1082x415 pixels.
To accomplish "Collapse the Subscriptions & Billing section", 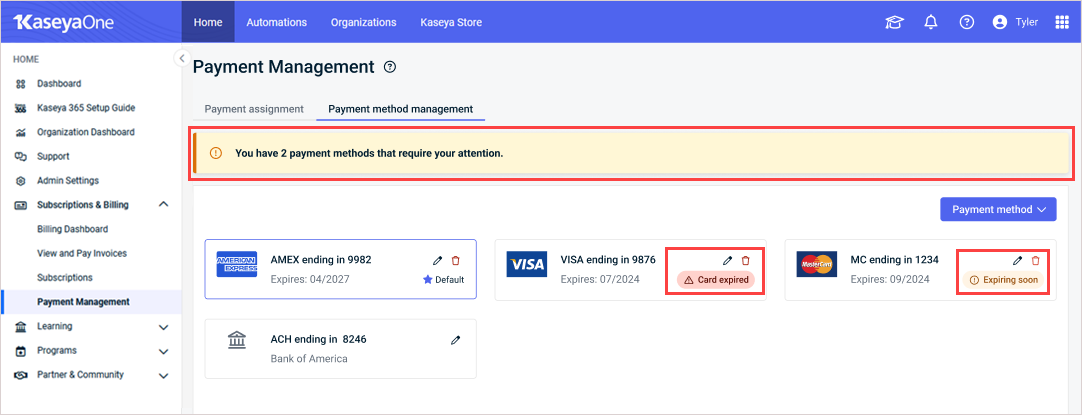I will click(164, 204).
